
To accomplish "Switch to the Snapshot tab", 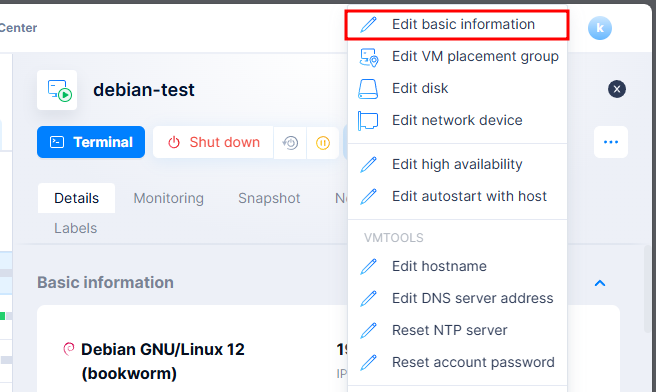I will coord(269,198).
